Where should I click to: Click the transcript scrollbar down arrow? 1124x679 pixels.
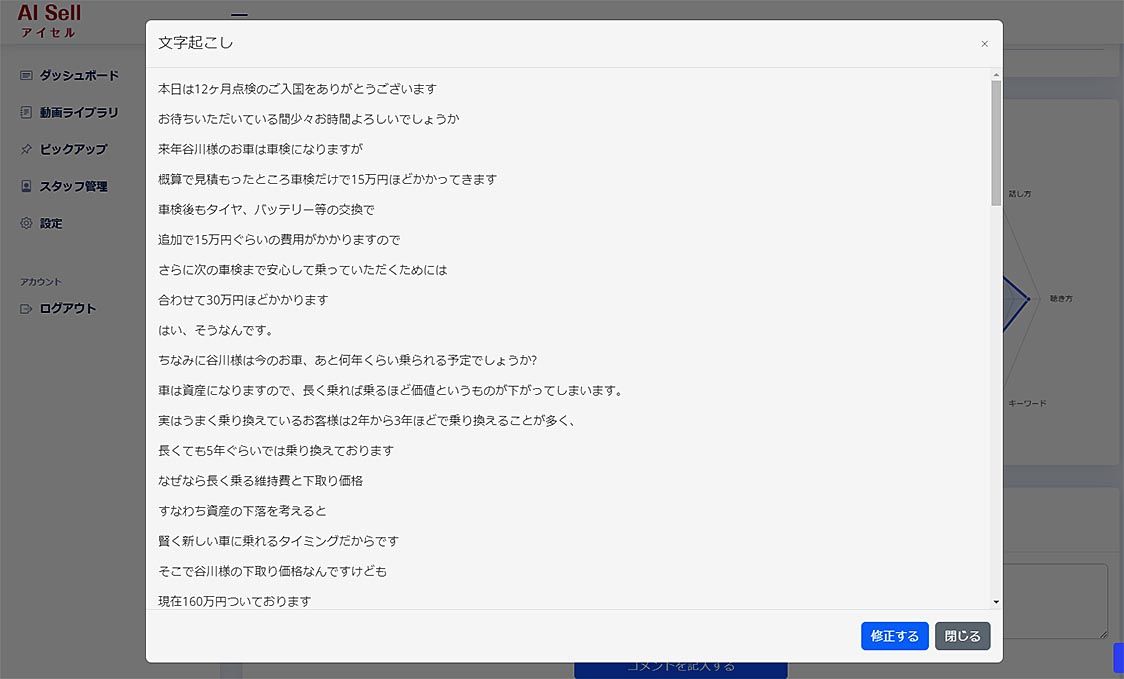[995, 602]
